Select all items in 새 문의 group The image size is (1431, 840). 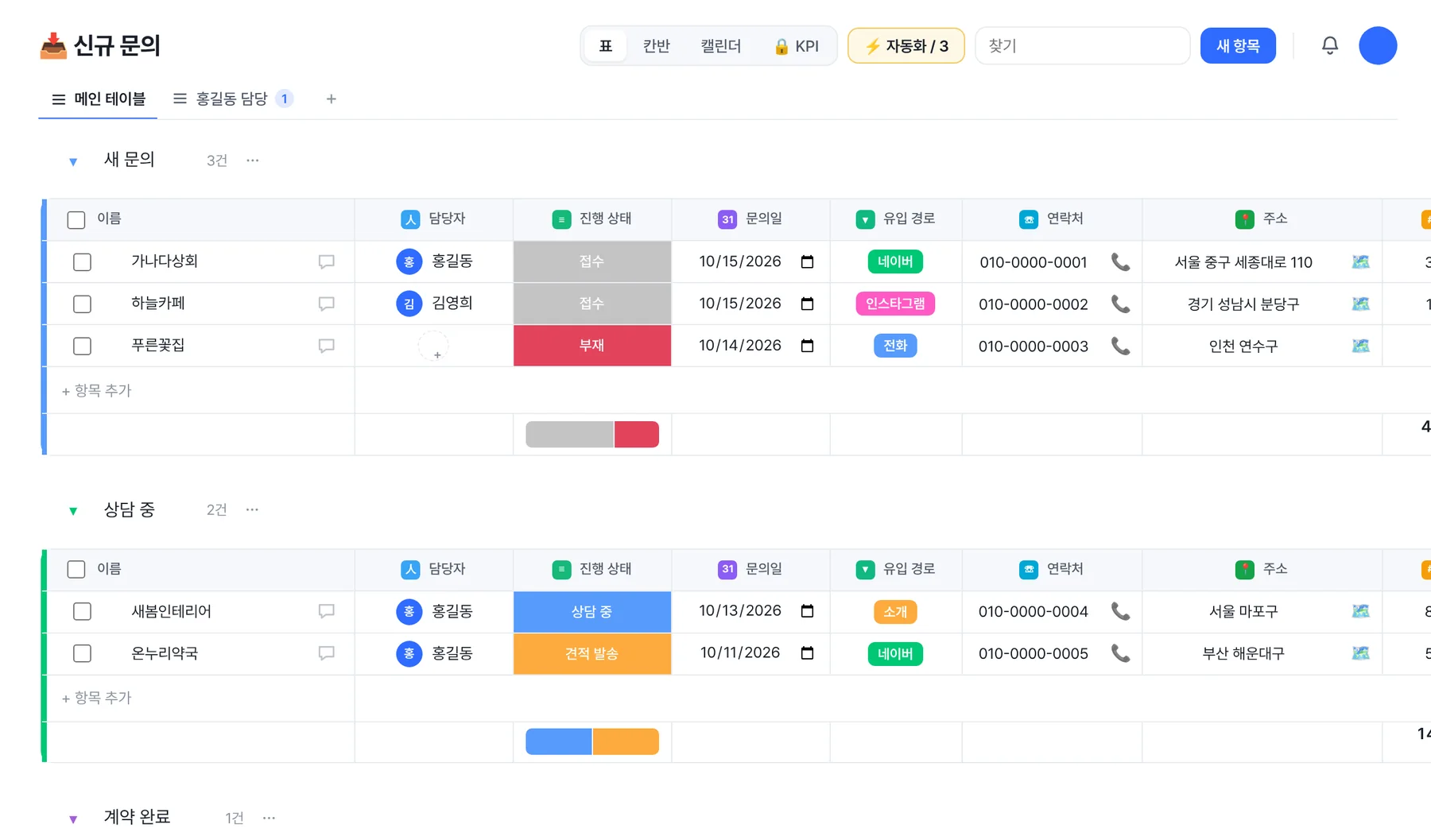[76, 220]
